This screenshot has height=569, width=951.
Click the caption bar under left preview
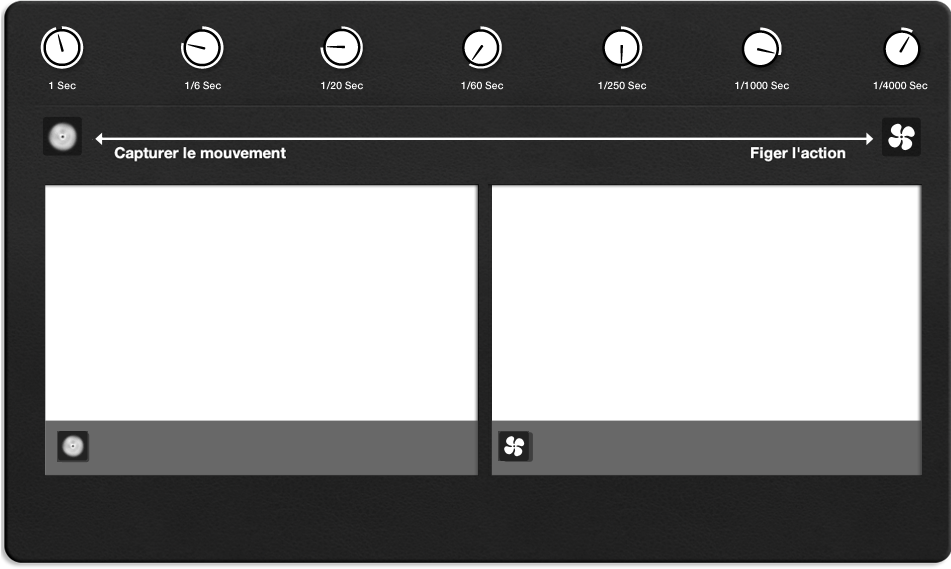(x=280, y=447)
